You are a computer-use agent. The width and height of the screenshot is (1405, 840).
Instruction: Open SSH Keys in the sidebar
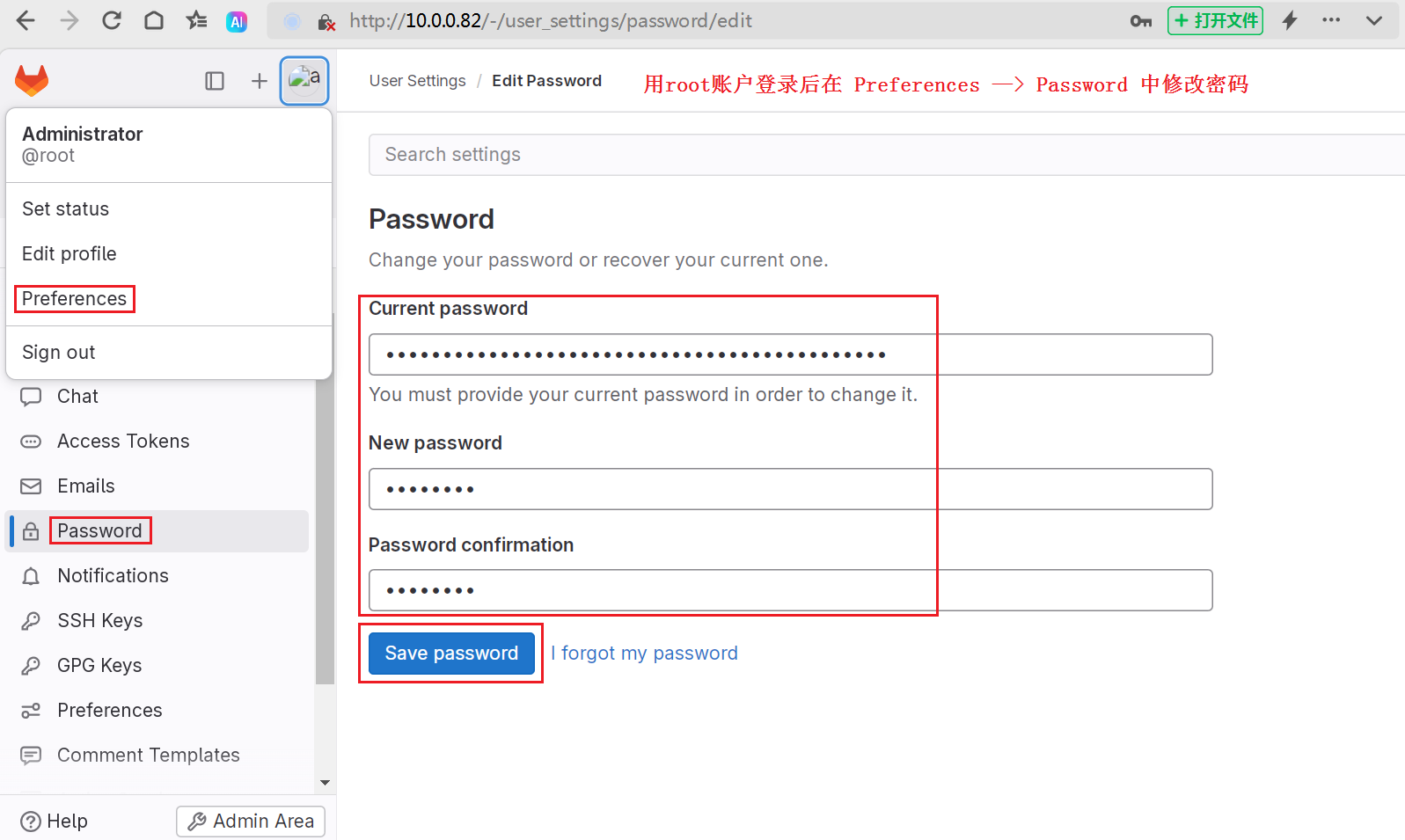[x=99, y=621]
